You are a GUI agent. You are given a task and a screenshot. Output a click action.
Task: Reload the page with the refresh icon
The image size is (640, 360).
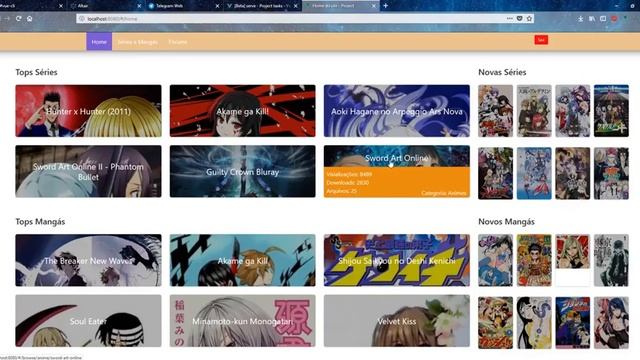click(x=18, y=18)
